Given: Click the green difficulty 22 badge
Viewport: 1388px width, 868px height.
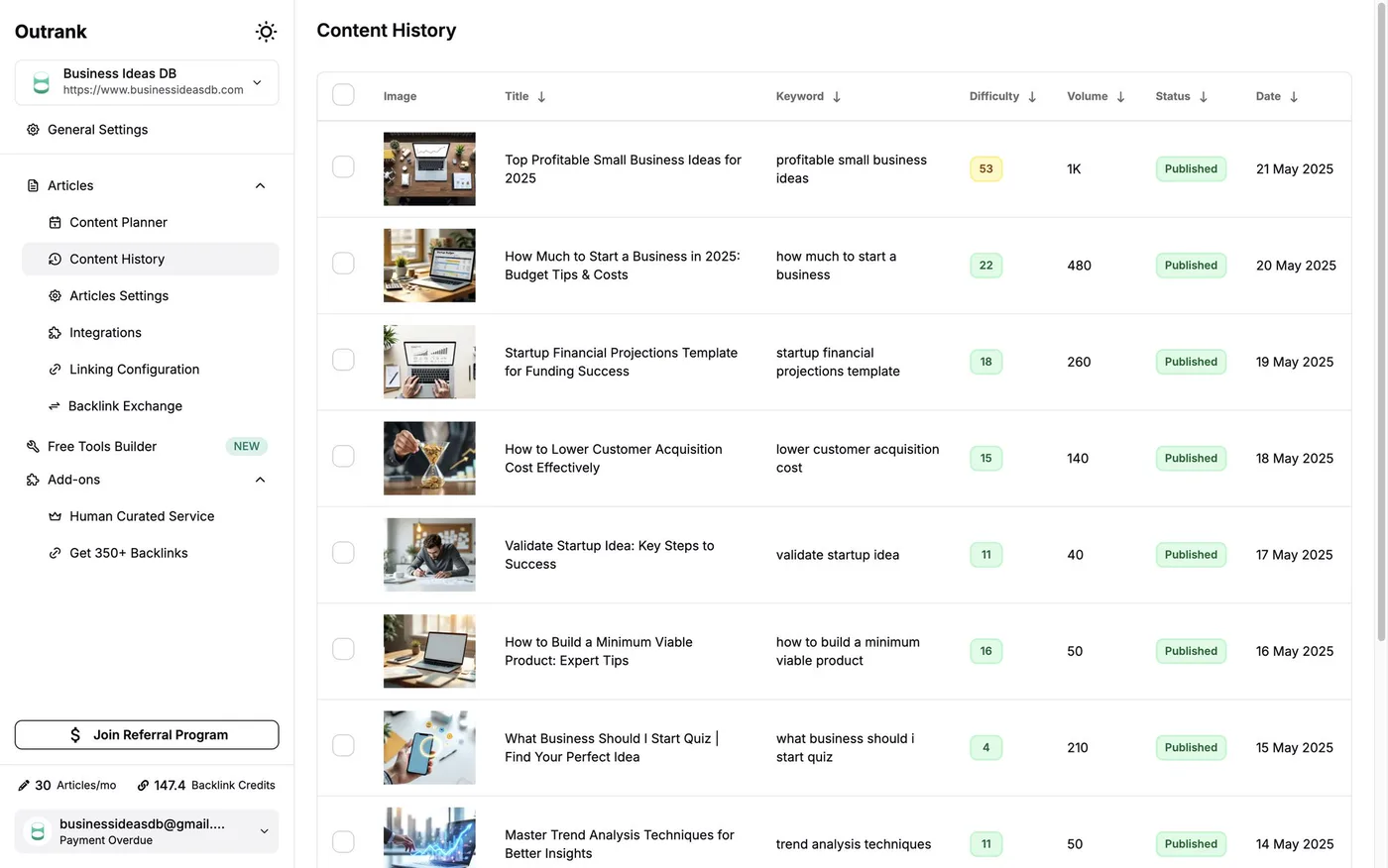Looking at the screenshot, I should (x=985, y=266).
